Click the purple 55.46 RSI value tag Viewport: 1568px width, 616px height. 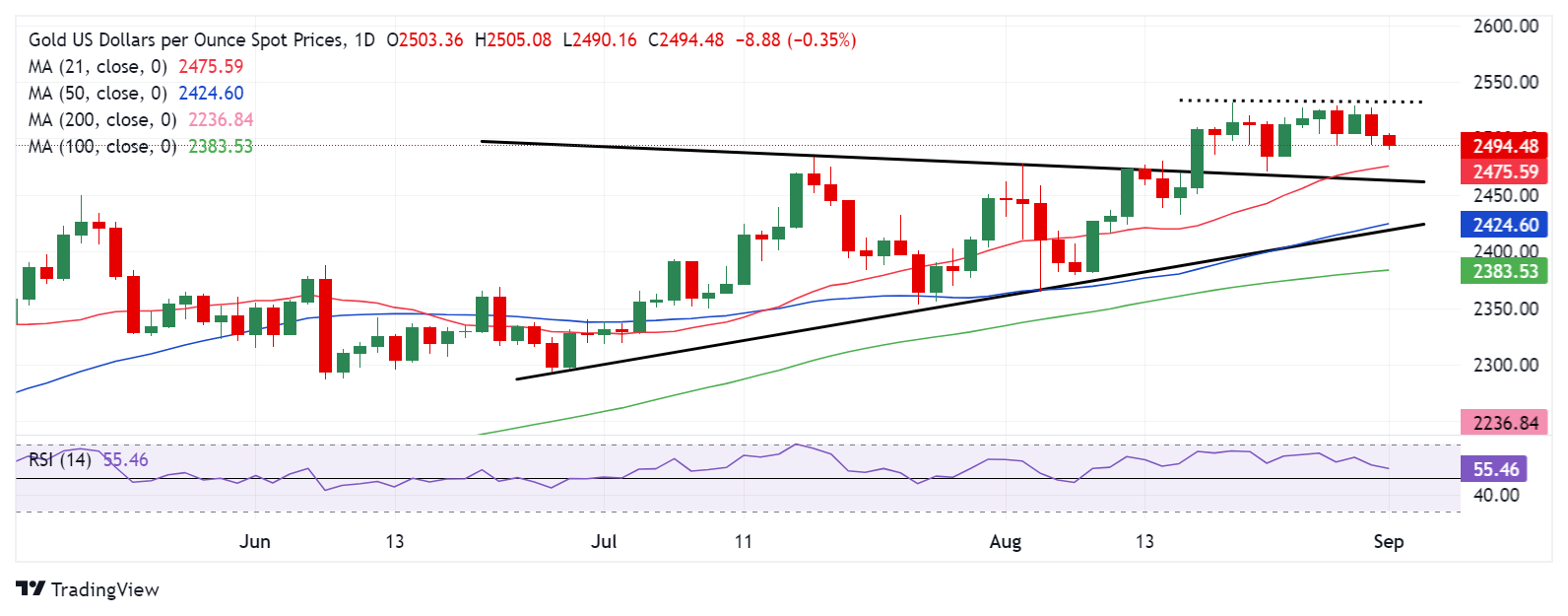click(1495, 469)
